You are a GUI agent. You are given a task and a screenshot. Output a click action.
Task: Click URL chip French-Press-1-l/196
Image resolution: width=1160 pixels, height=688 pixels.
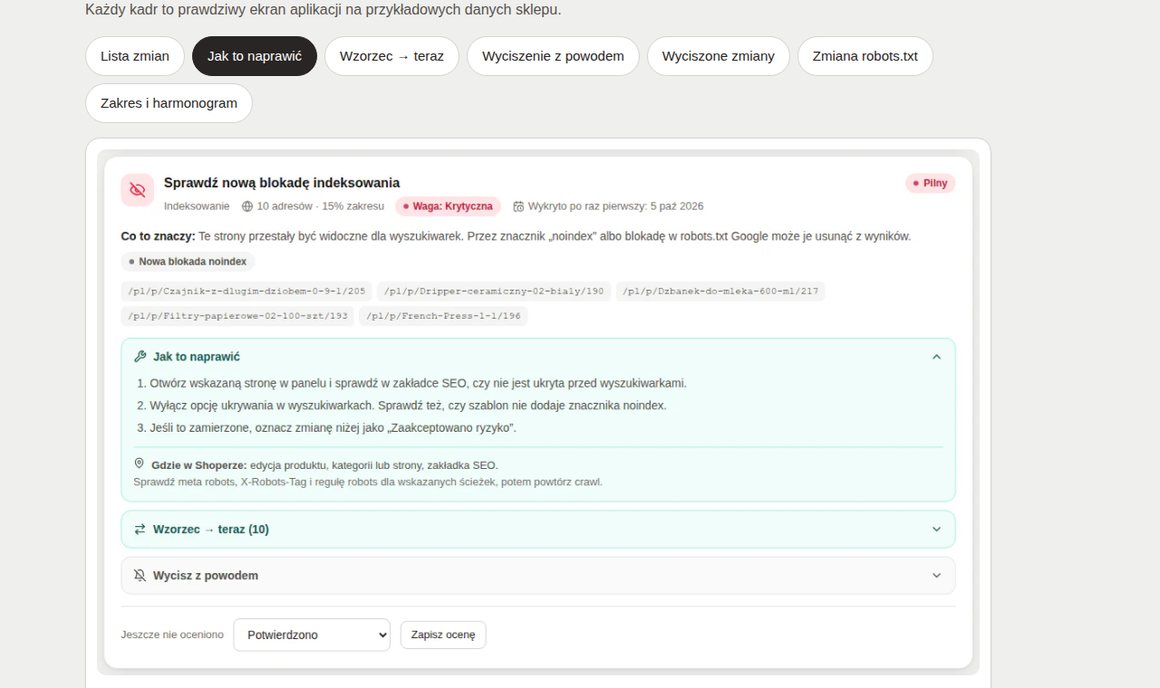click(x=443, y=316)
